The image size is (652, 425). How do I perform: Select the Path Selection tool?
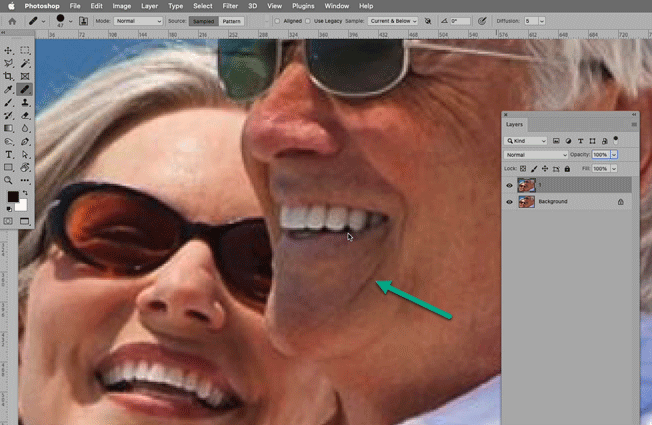pyautogui.click(x=25, y=154)
